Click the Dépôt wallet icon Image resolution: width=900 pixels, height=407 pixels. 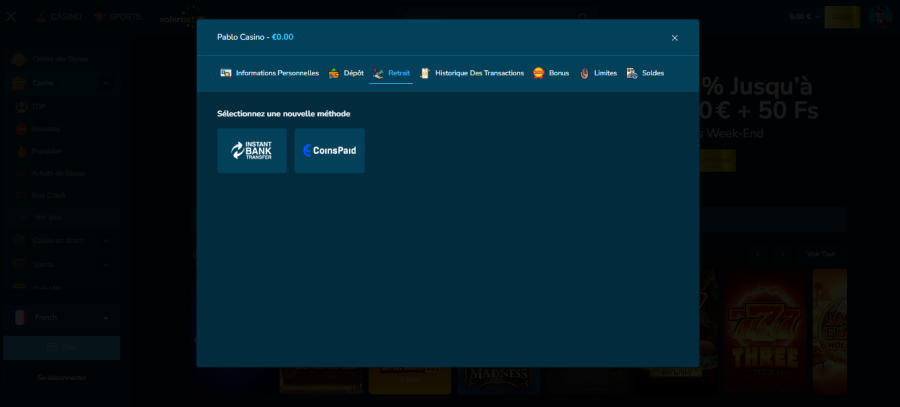[x=334, y=73]
